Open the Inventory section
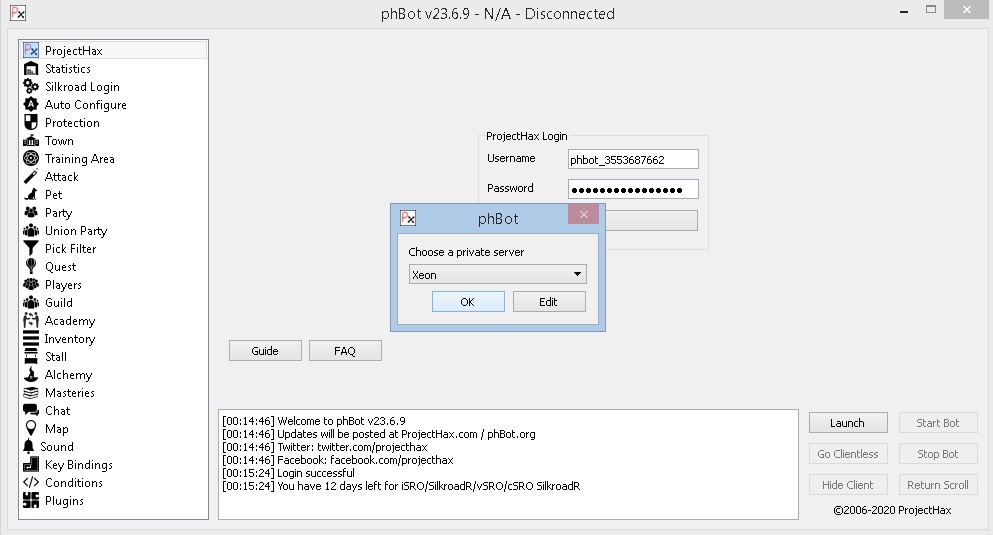993x535 pixels. coord(69,339)
